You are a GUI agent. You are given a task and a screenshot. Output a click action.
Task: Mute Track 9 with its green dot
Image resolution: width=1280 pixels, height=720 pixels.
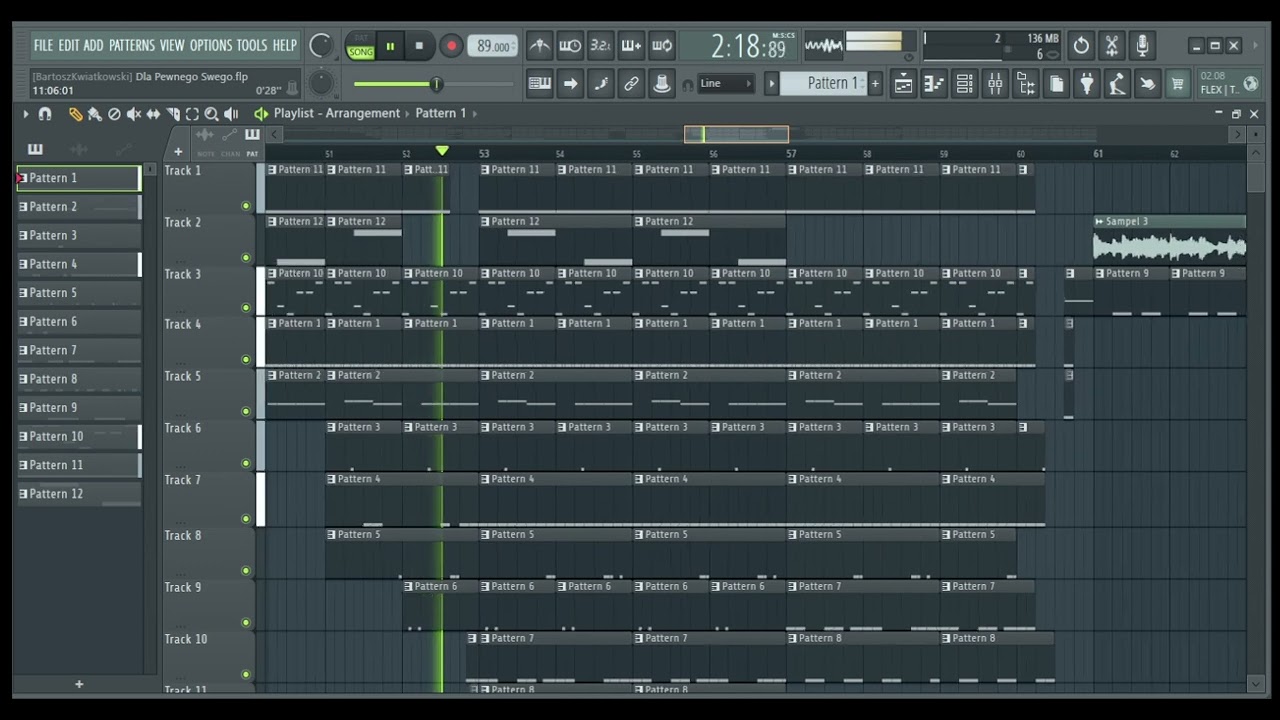[x=246, y=622]
